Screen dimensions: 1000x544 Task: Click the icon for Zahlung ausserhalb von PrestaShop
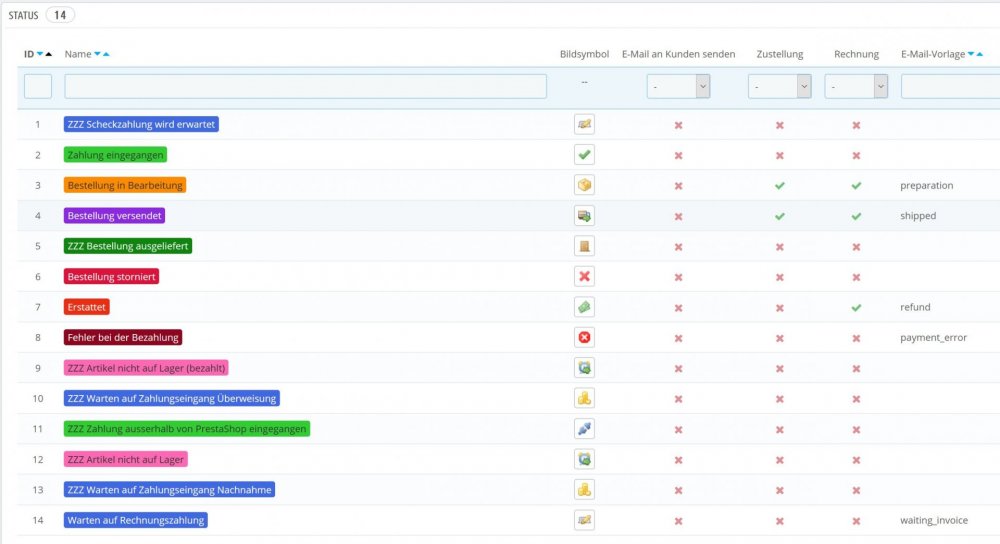pyautogui.click(x=584, y=429)
